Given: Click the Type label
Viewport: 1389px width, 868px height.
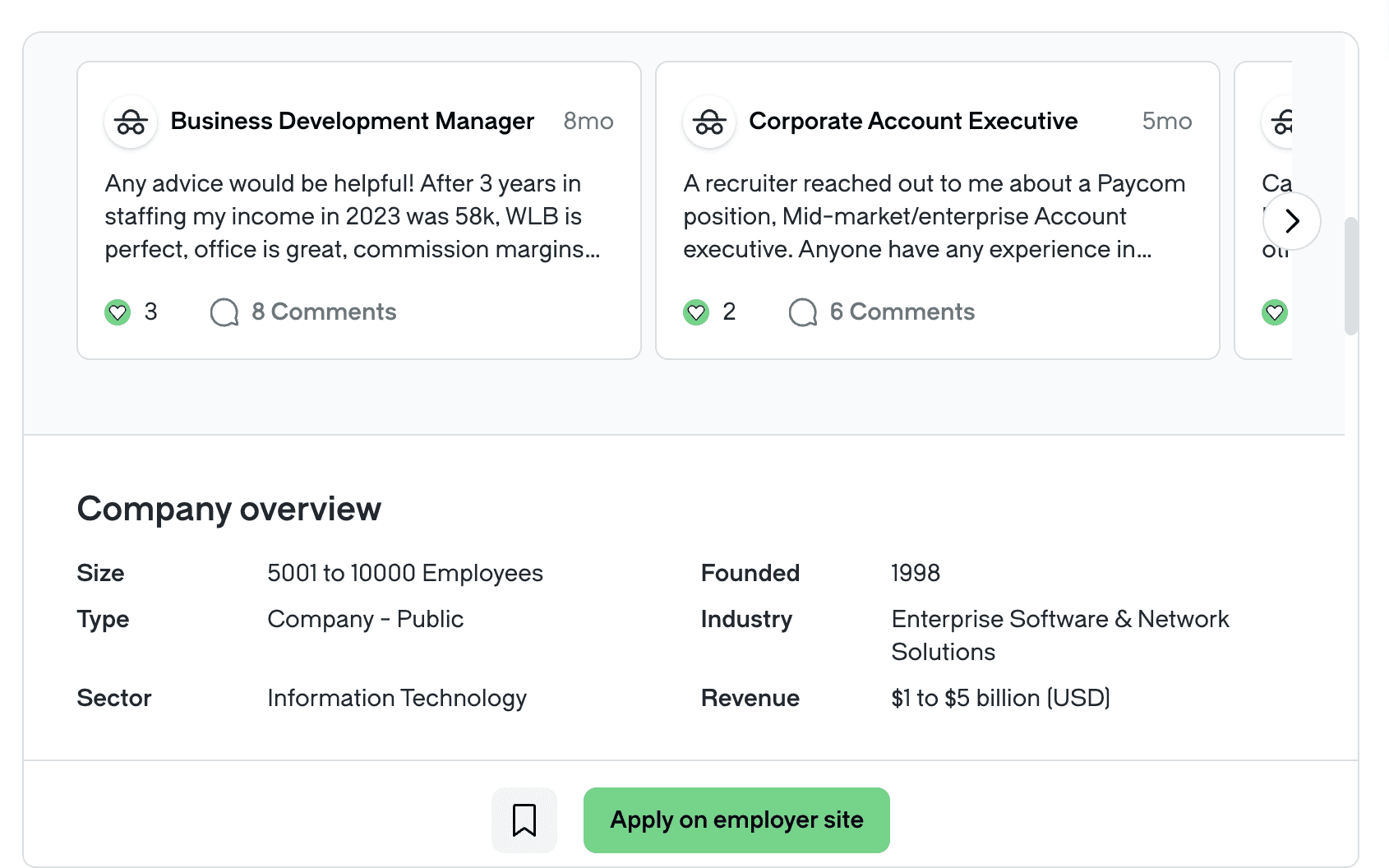Looking at the screenshot, I should [x=103, y=619].
